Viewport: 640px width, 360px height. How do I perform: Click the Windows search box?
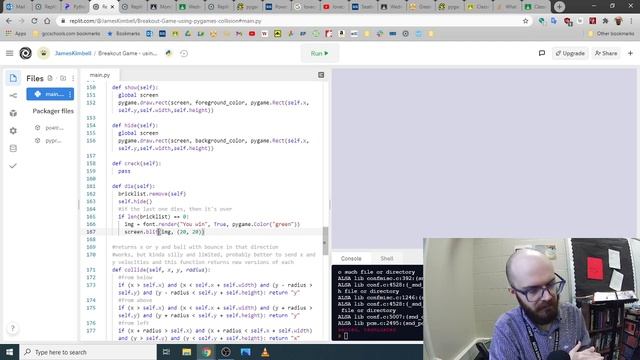coord(88,352)
